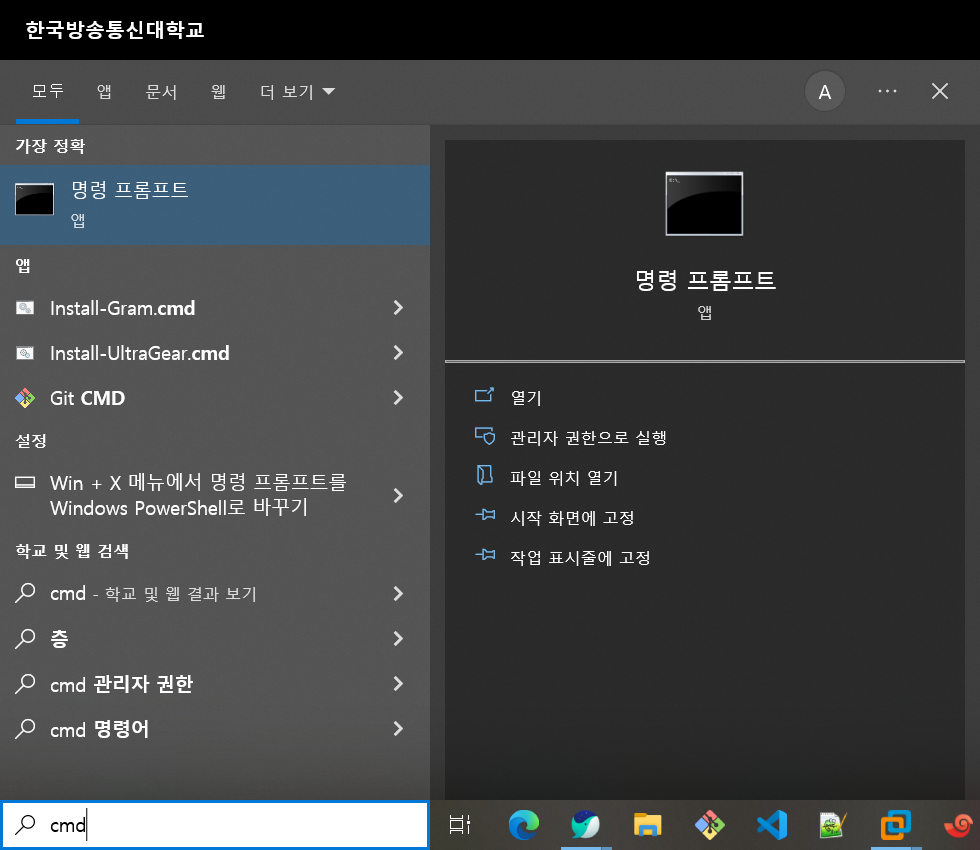Image resolution: width=980 pixels, height=850 pixels.
Task: Select the 'cmd 관리자 권한' suggestion
Action: (121, 684)
